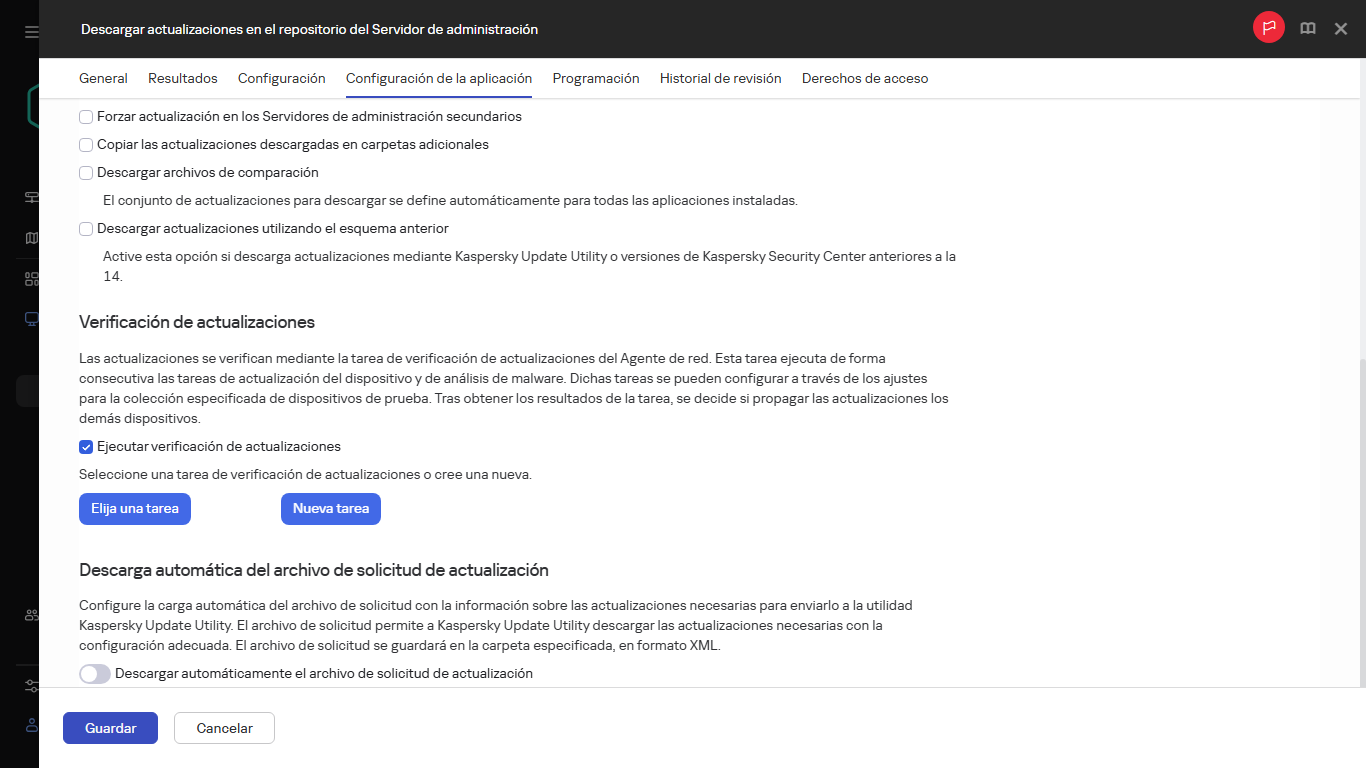Open the users and roles icon
The width and height of the screenshot is (1366, 768).
tap(29, 617)
